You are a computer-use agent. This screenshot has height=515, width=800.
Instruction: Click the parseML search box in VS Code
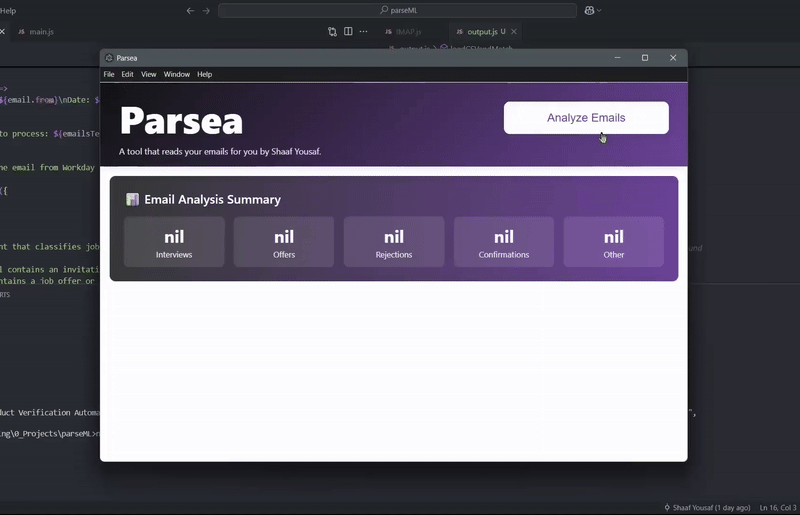[397, 10]
